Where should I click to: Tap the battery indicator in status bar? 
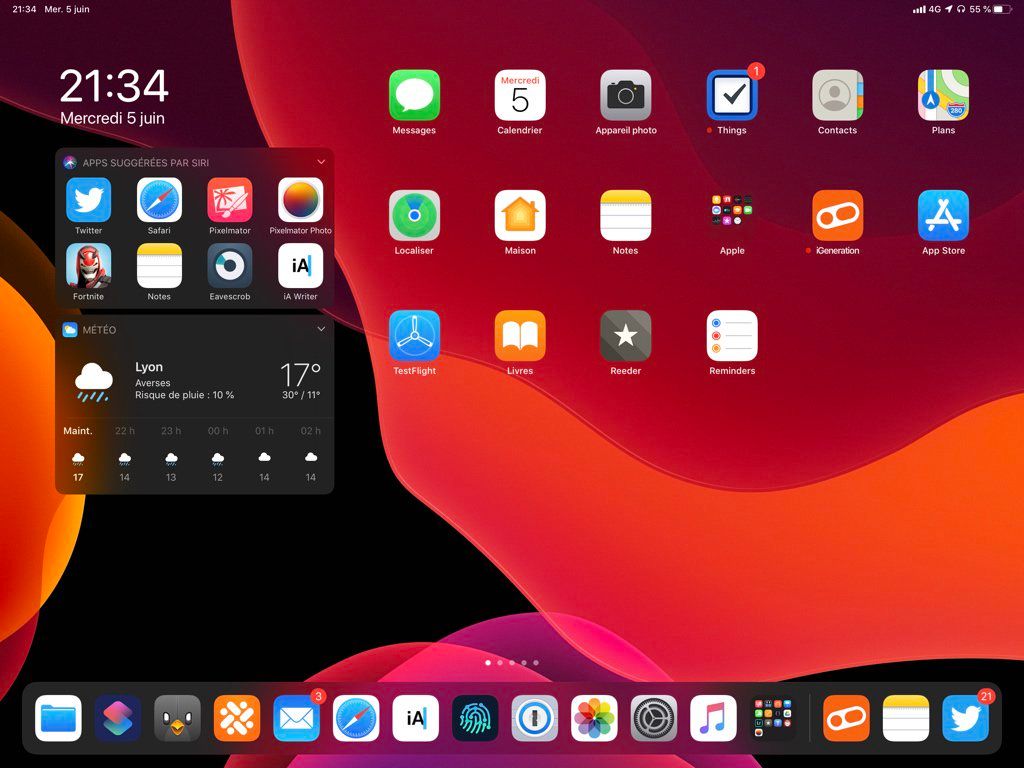tap(1002, 9)
